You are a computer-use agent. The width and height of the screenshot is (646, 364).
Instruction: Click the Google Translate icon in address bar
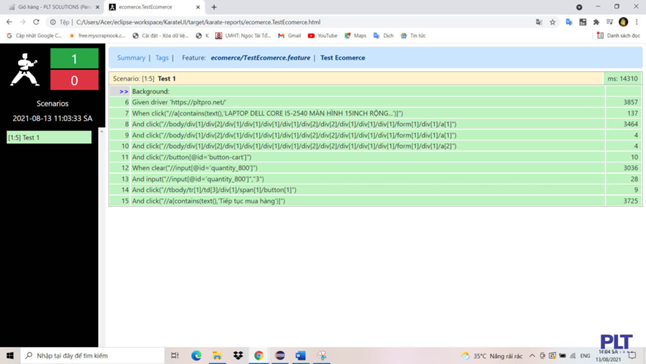click(539, 22)
